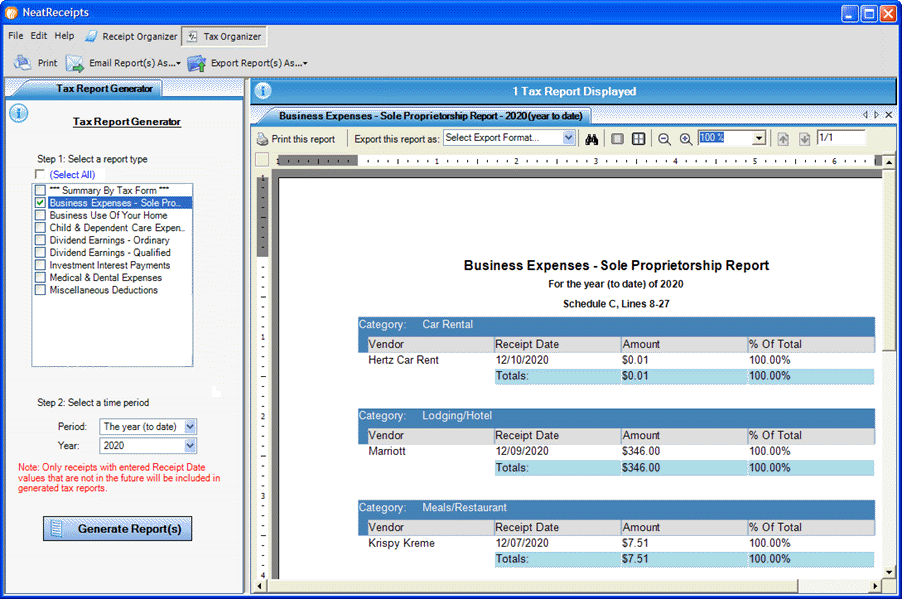Click horizontal scrollbar left arrow

[260, 586]
